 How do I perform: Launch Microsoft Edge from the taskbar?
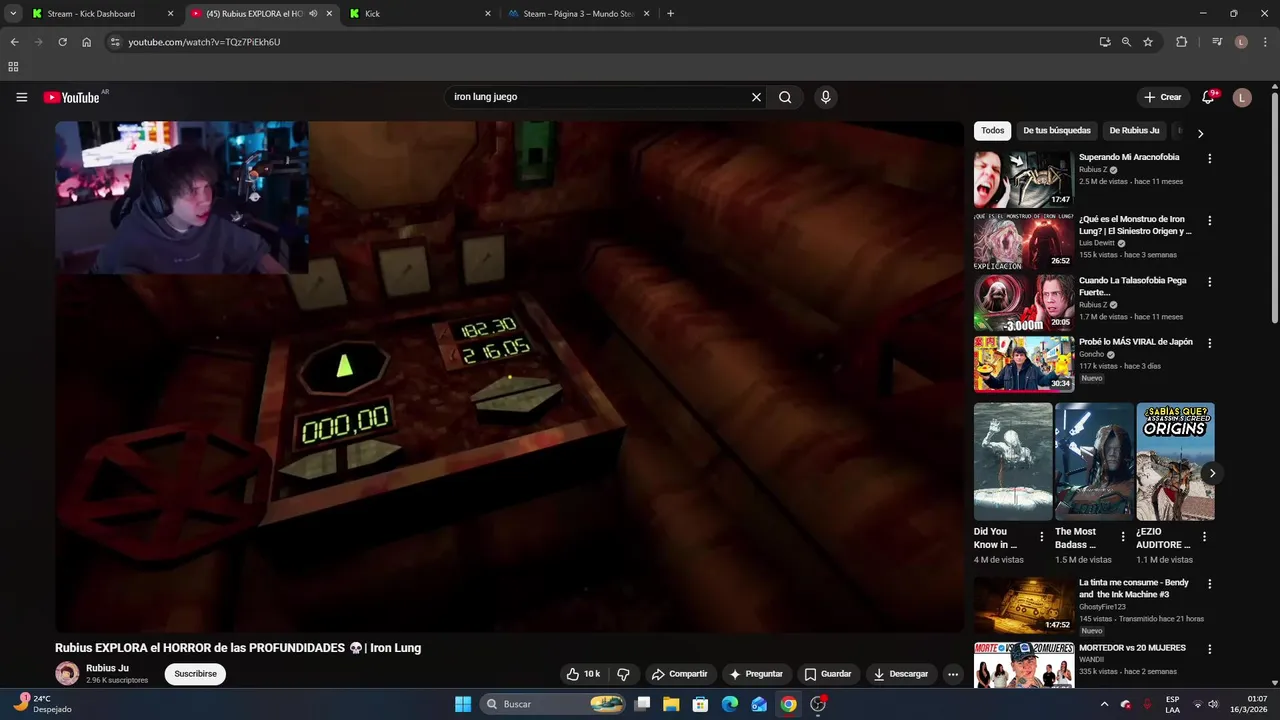coord(730,704)
